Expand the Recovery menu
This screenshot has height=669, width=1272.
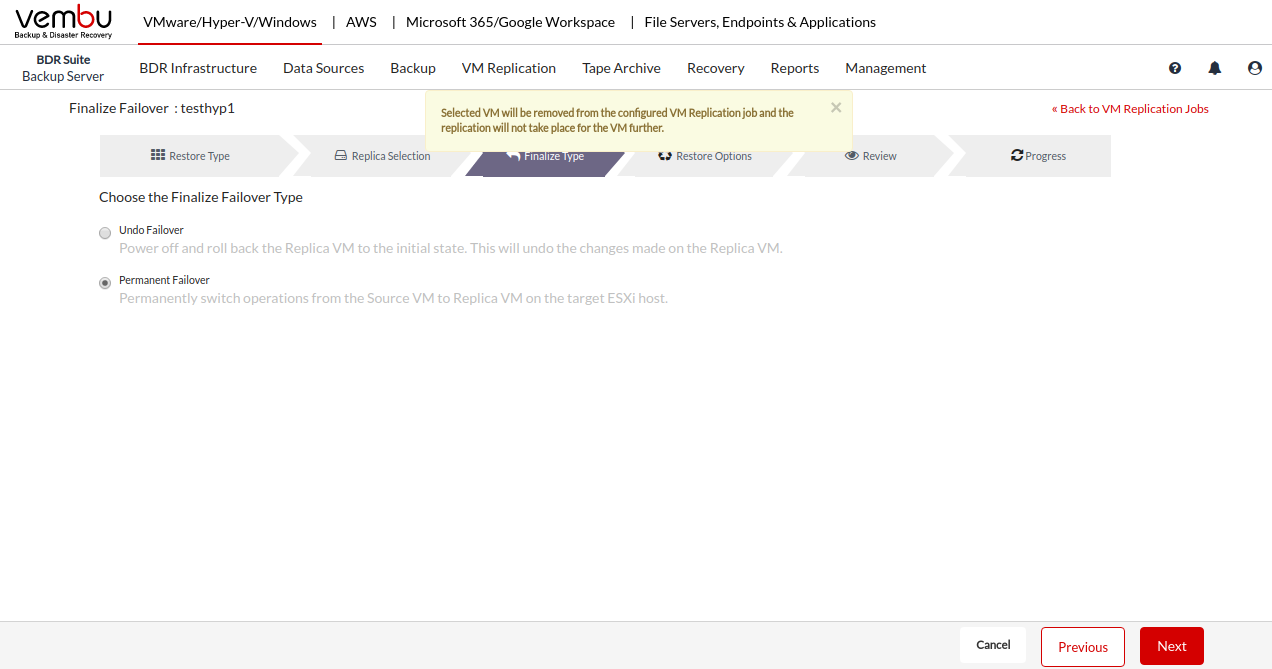[x=715, y=68]
